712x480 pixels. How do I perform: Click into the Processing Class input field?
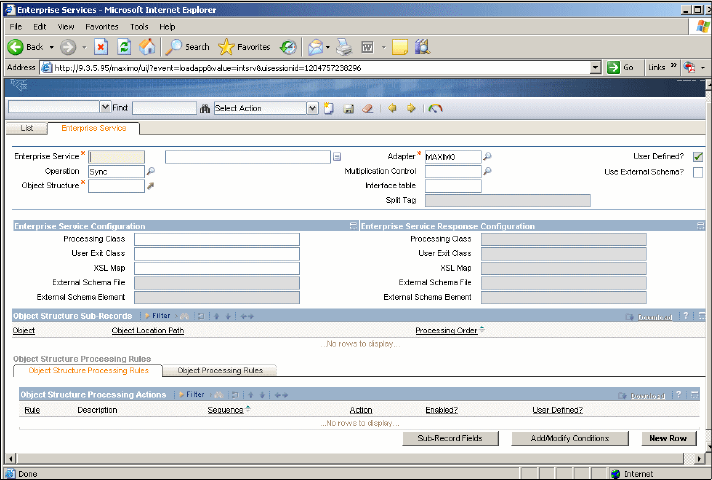[217, 239]
